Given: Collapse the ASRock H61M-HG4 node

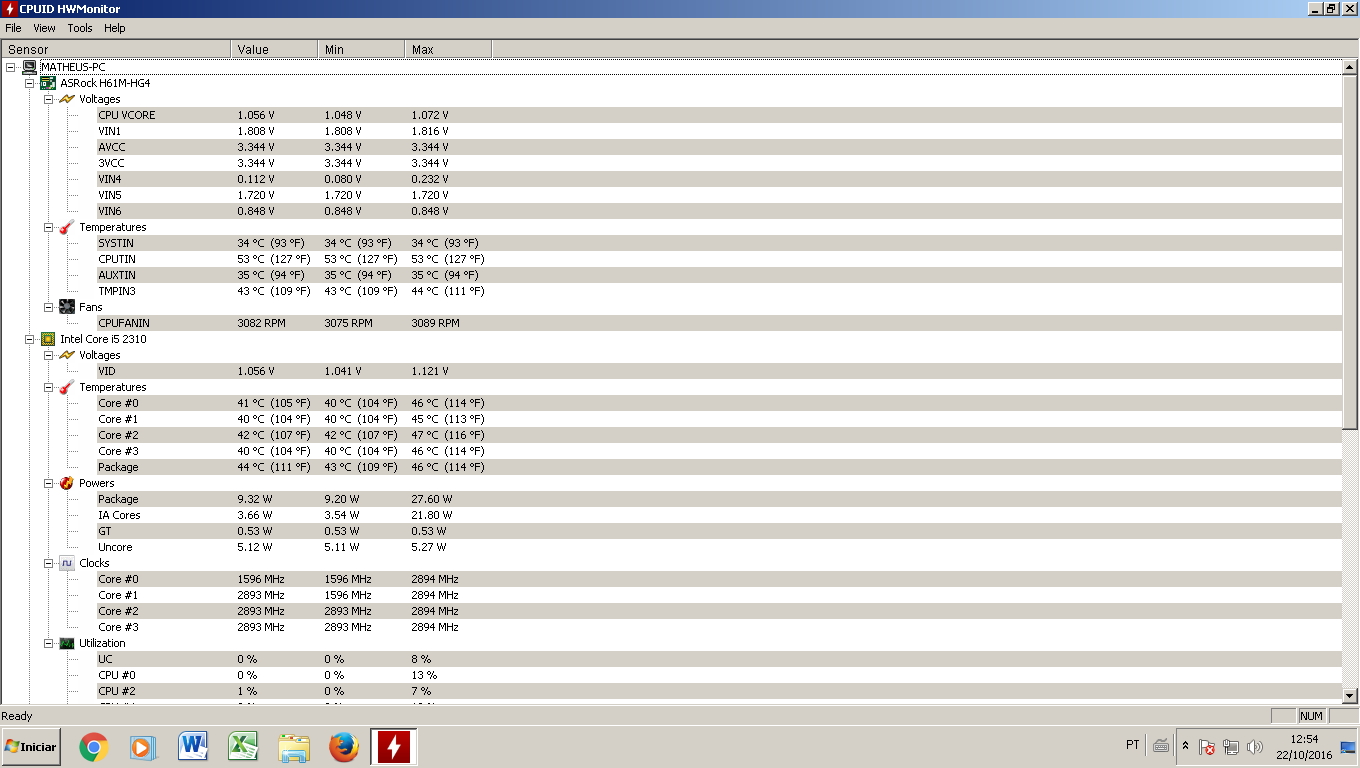Looking at the screenshot, I should 30,83.
